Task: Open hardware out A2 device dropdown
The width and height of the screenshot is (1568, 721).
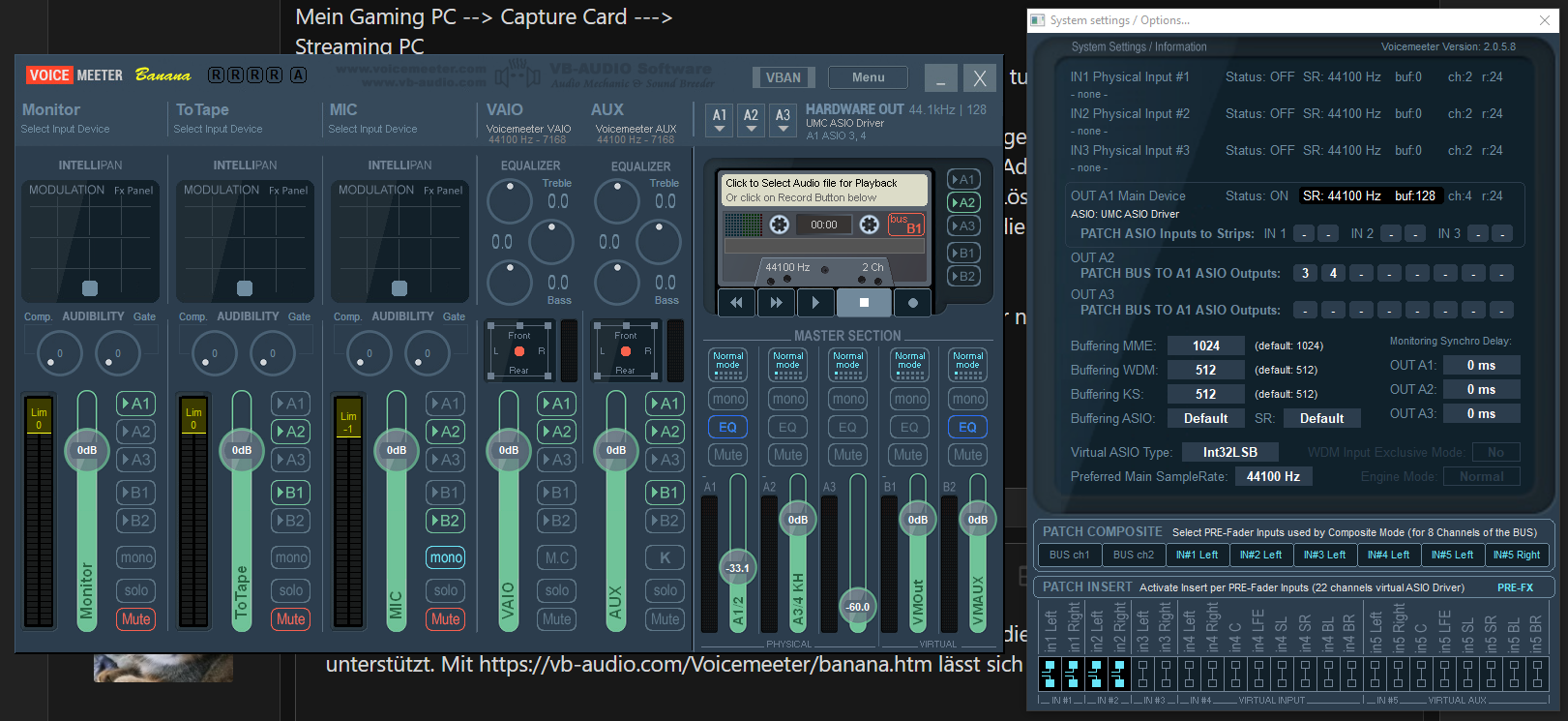Action: point(751,119)
